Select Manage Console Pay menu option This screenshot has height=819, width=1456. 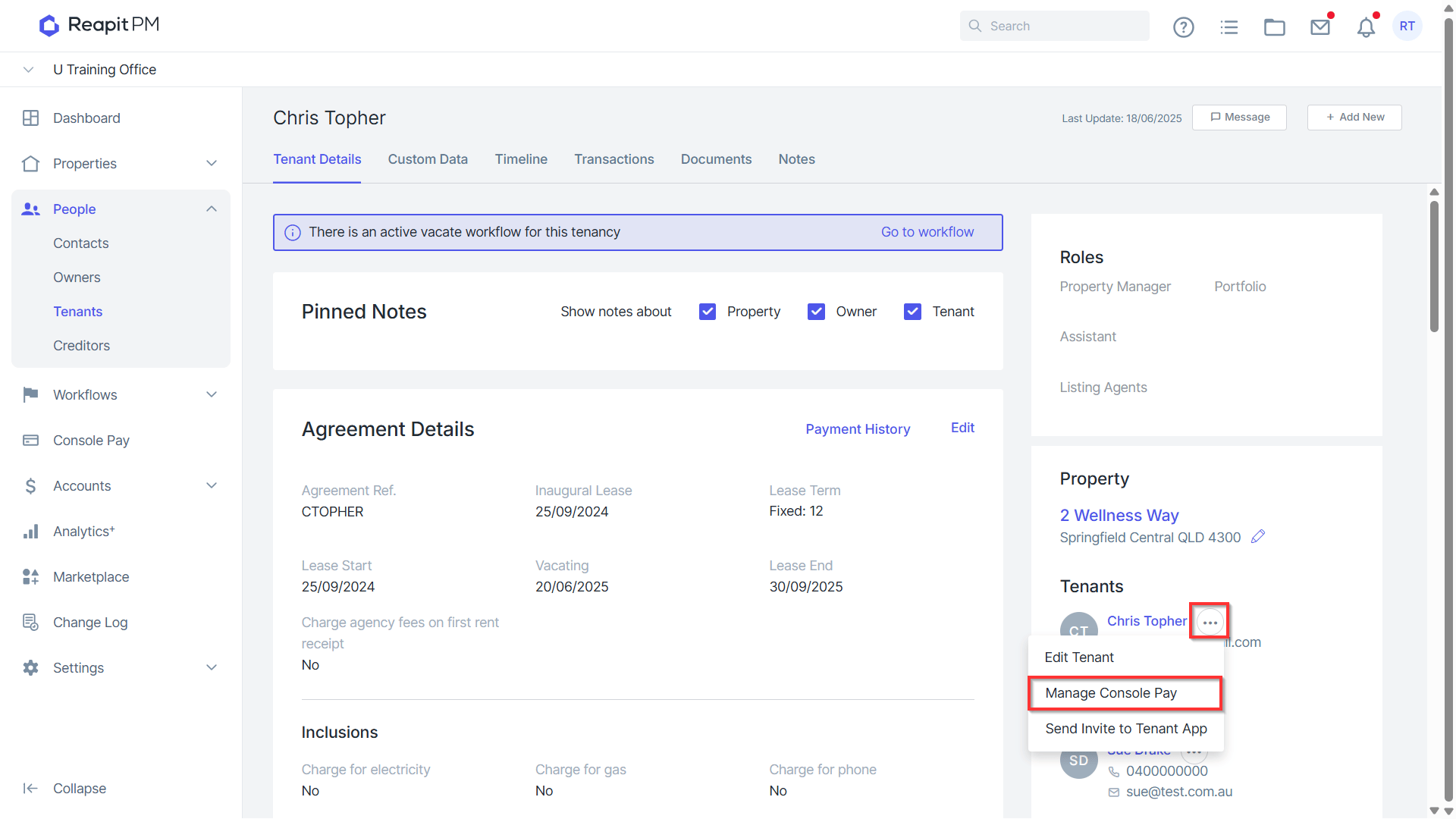pos(1125,693)
